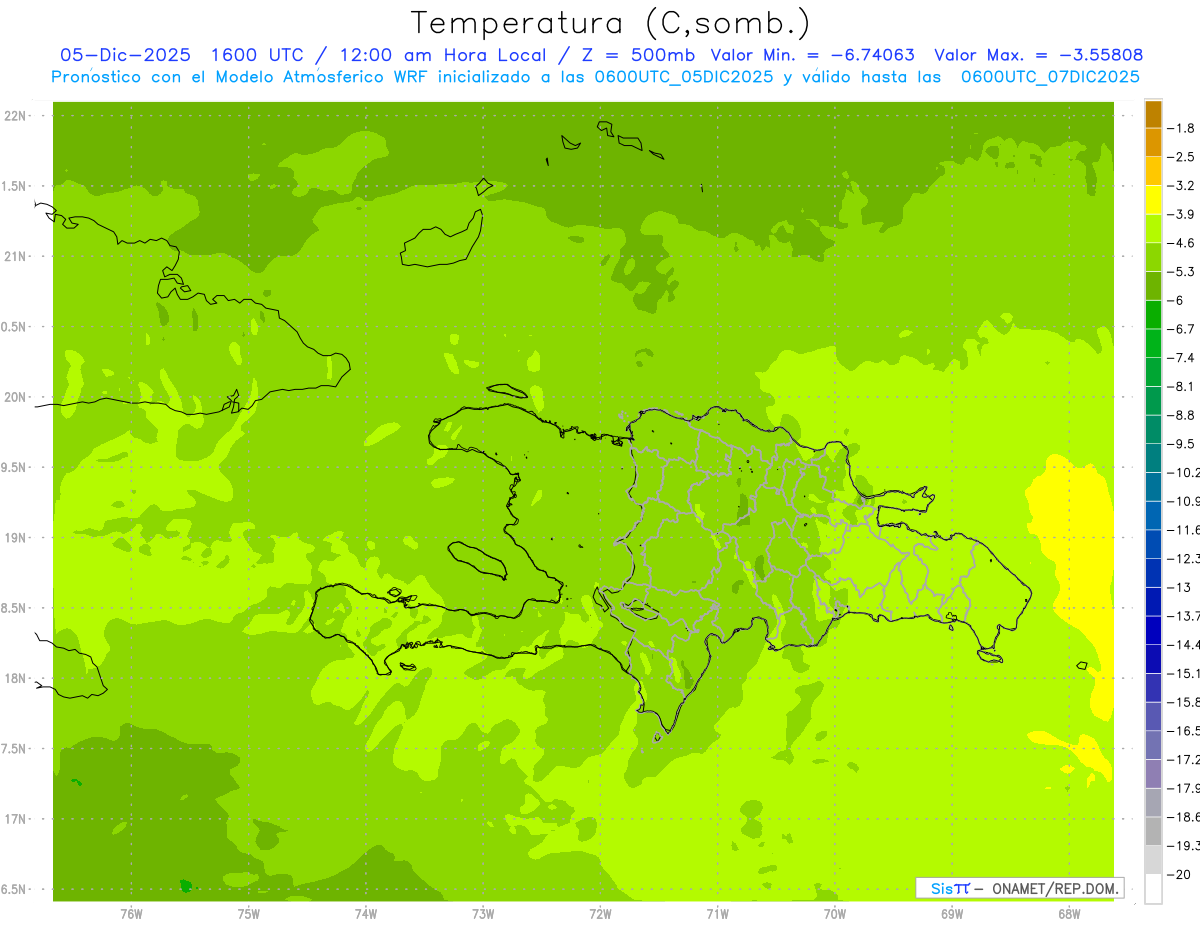This screenshot has width=1200, height=927.
Task: Click the '-6.7' legend value
Action: (1183, 329)
